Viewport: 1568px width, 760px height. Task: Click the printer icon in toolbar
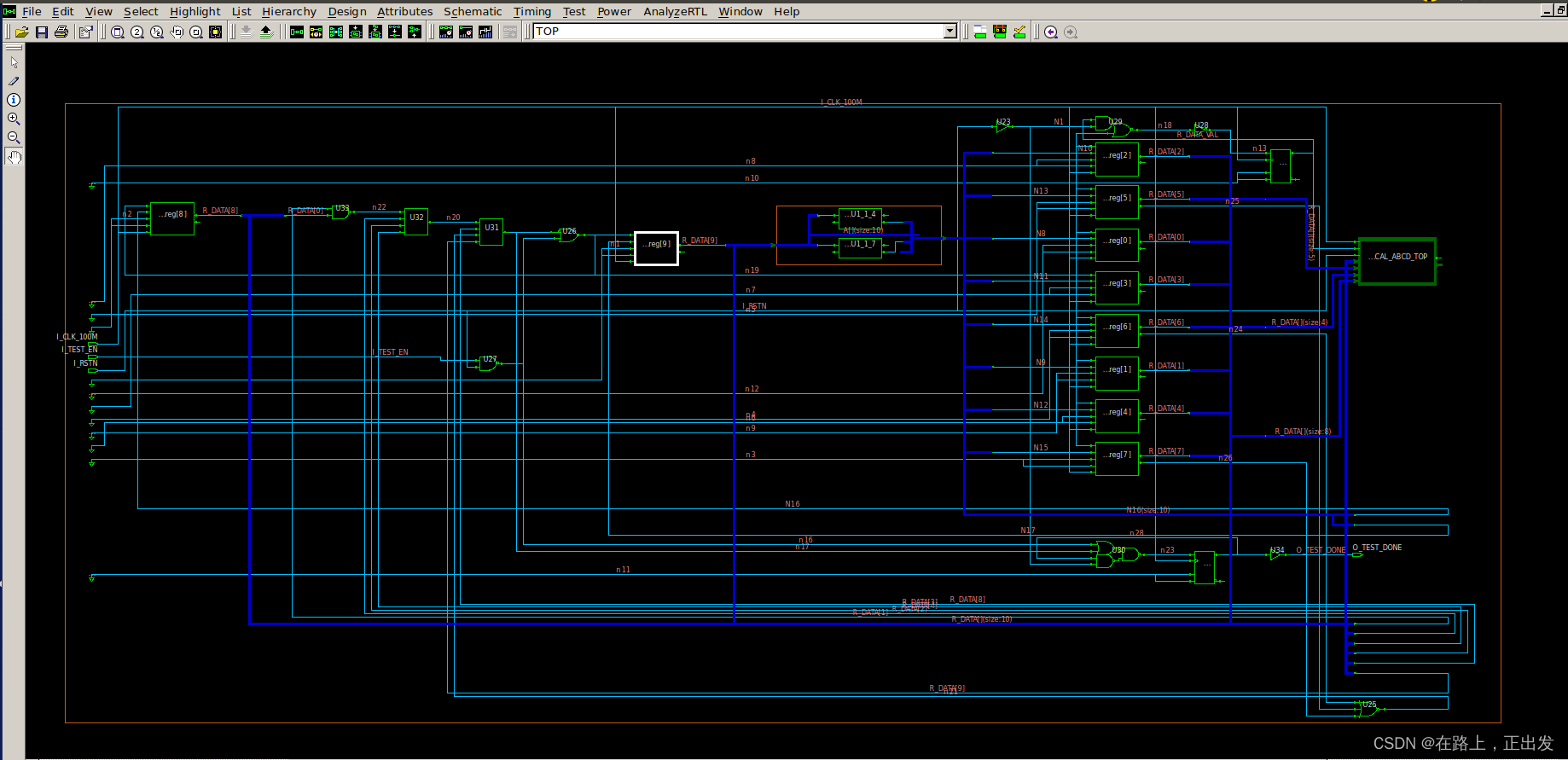pos(61,32)
